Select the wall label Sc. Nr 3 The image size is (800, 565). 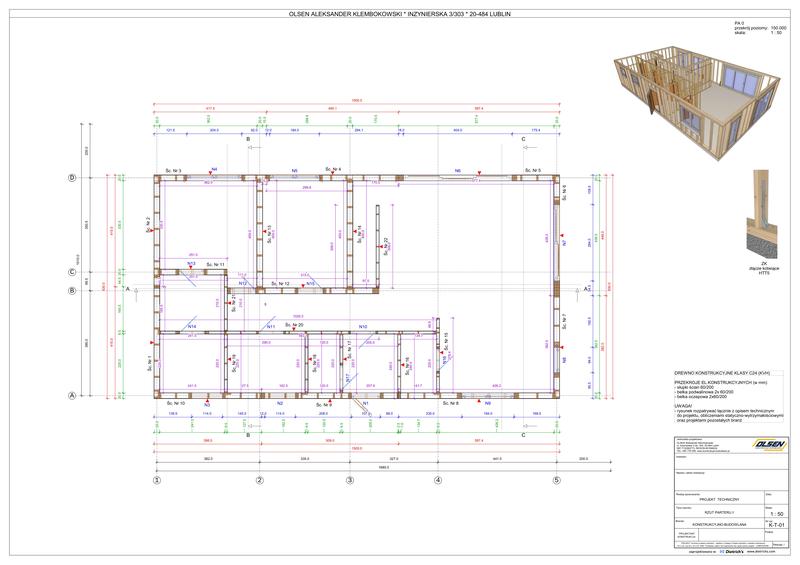172,171
